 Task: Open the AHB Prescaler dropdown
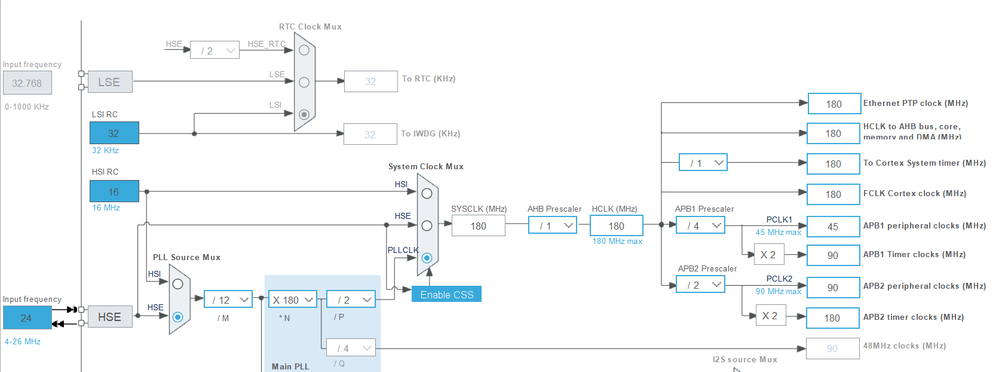click(x=552, y=225)
